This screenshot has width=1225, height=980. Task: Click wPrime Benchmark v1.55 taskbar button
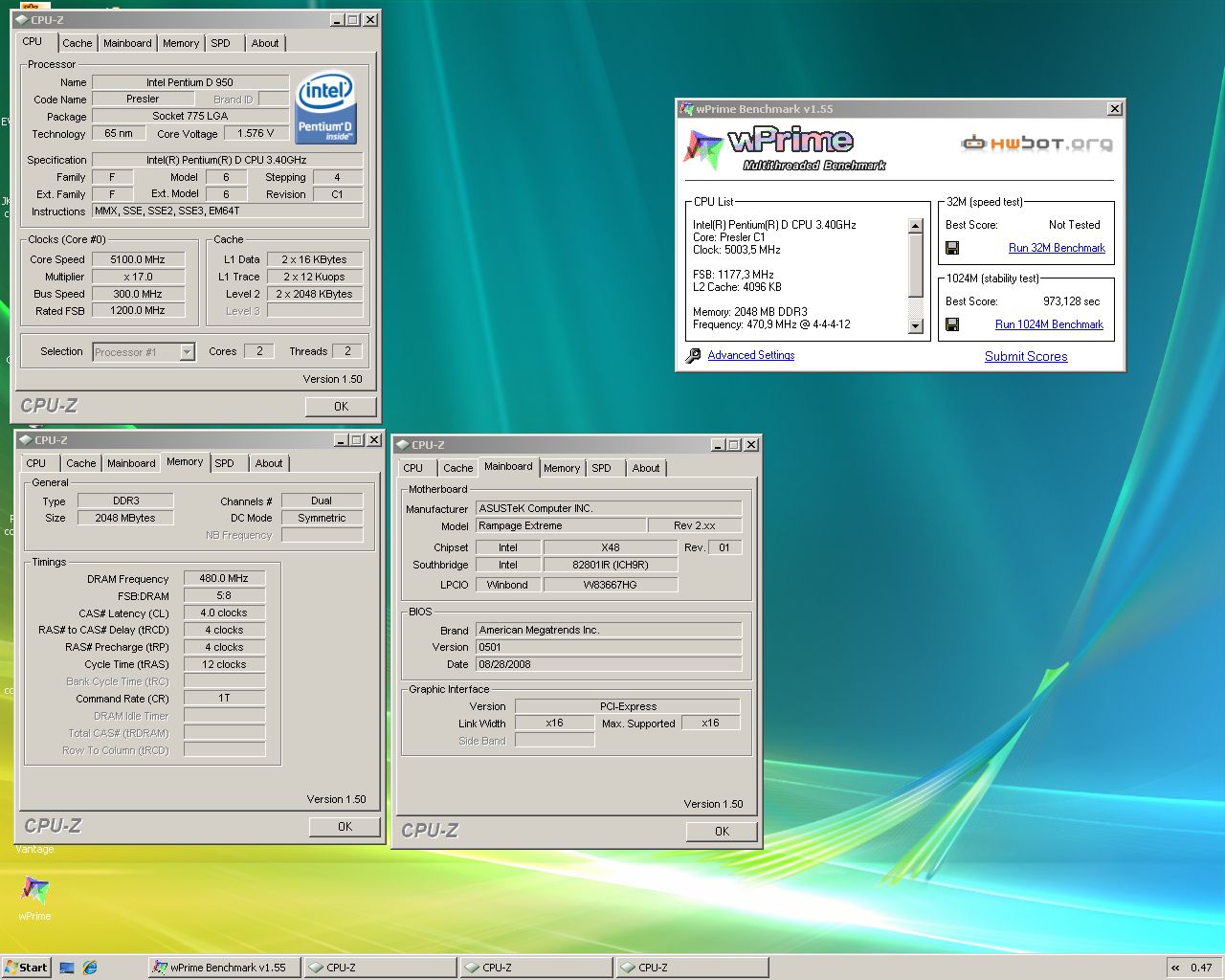[224, 968]
